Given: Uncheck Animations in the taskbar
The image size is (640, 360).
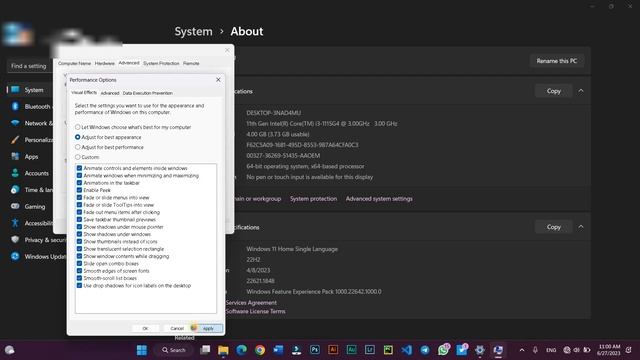Looking at the screenshot, I should pos(79,182).
